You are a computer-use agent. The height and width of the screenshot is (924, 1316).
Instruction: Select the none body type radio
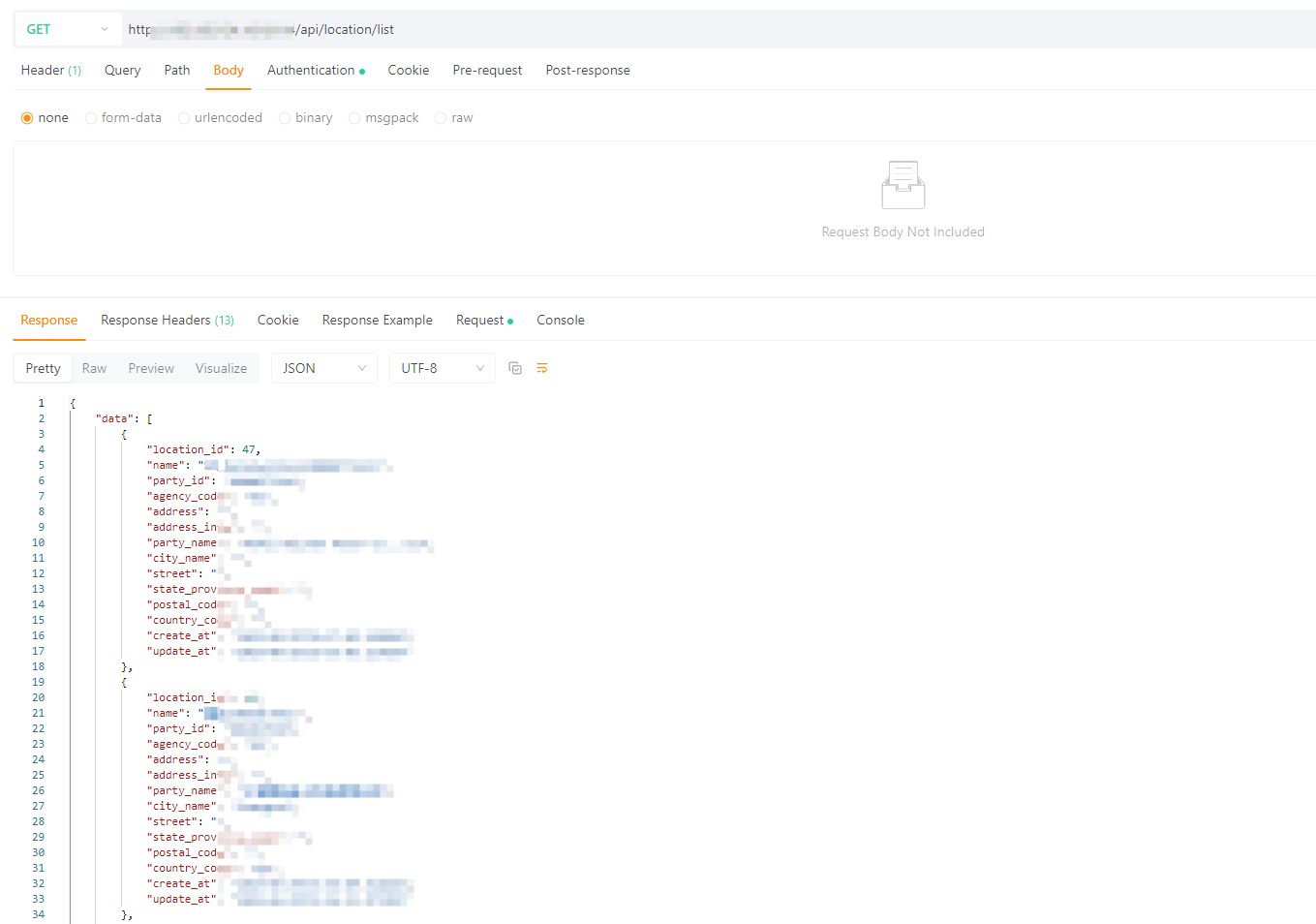[27, 118]
